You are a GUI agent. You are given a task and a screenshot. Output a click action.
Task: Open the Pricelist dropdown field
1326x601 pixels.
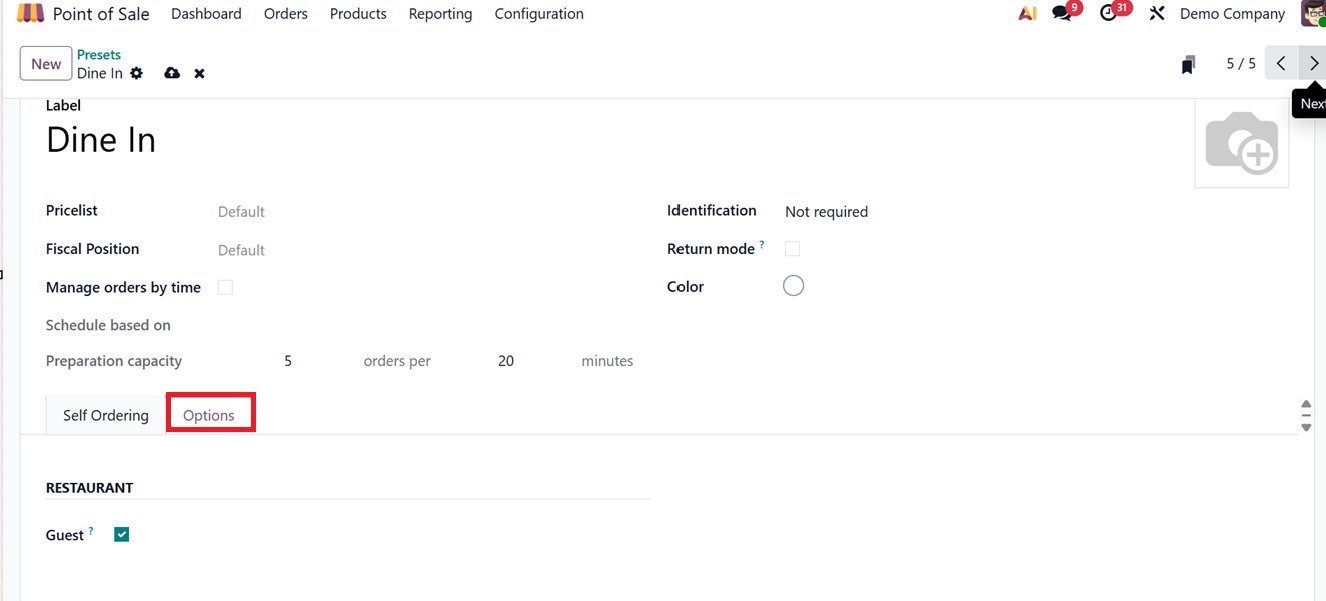[x=300, y=212]
